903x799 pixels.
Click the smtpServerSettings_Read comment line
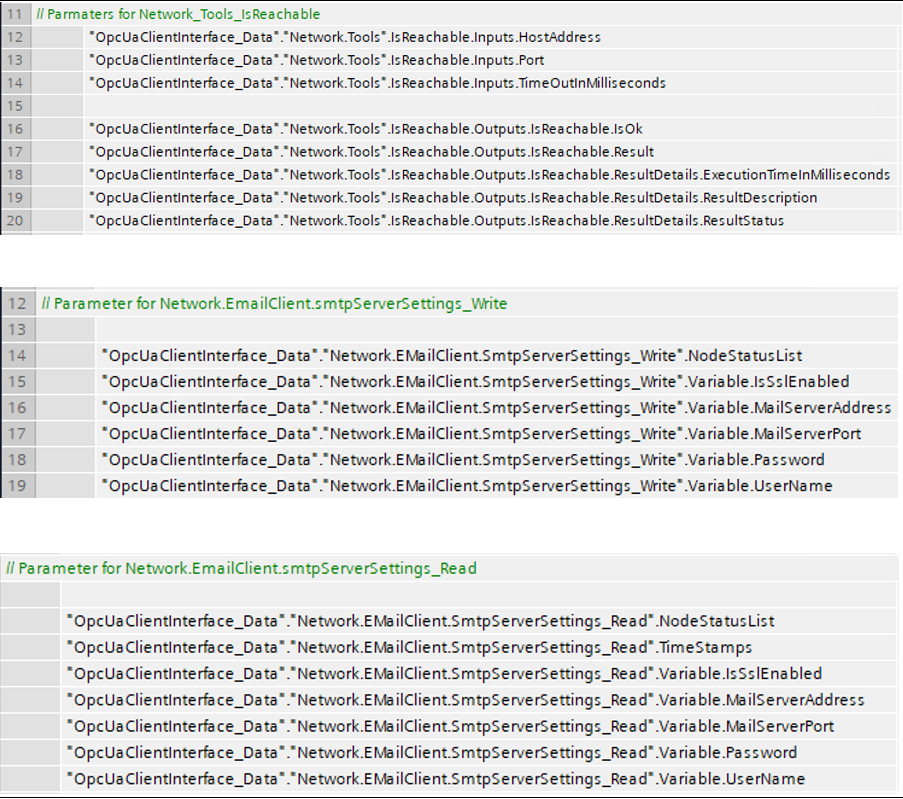[241, 568]
